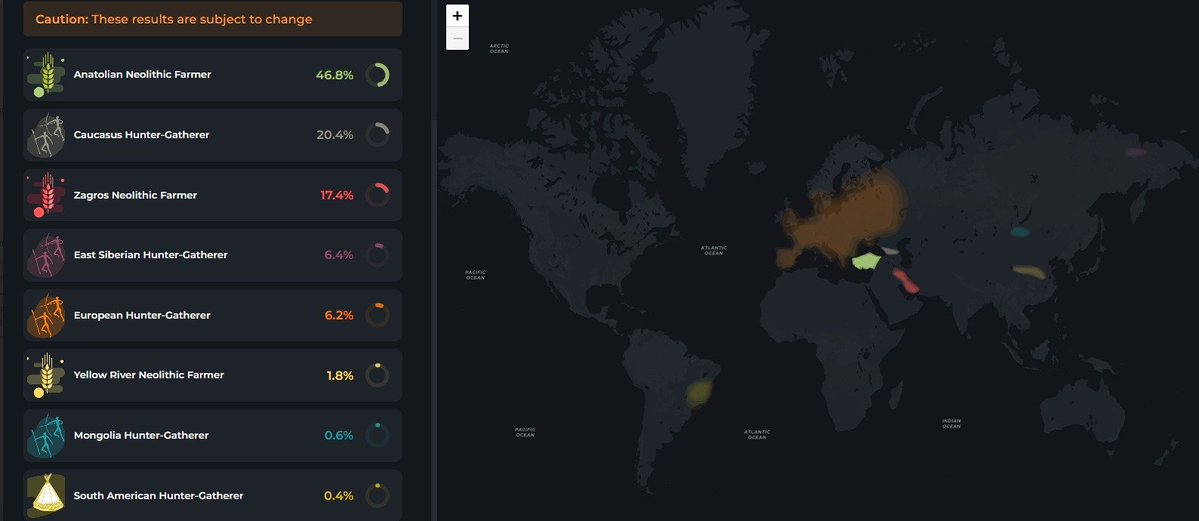Select the European Hunter-Gatherer label
This screenshot has height=521, width=1199.
point(142,315)
